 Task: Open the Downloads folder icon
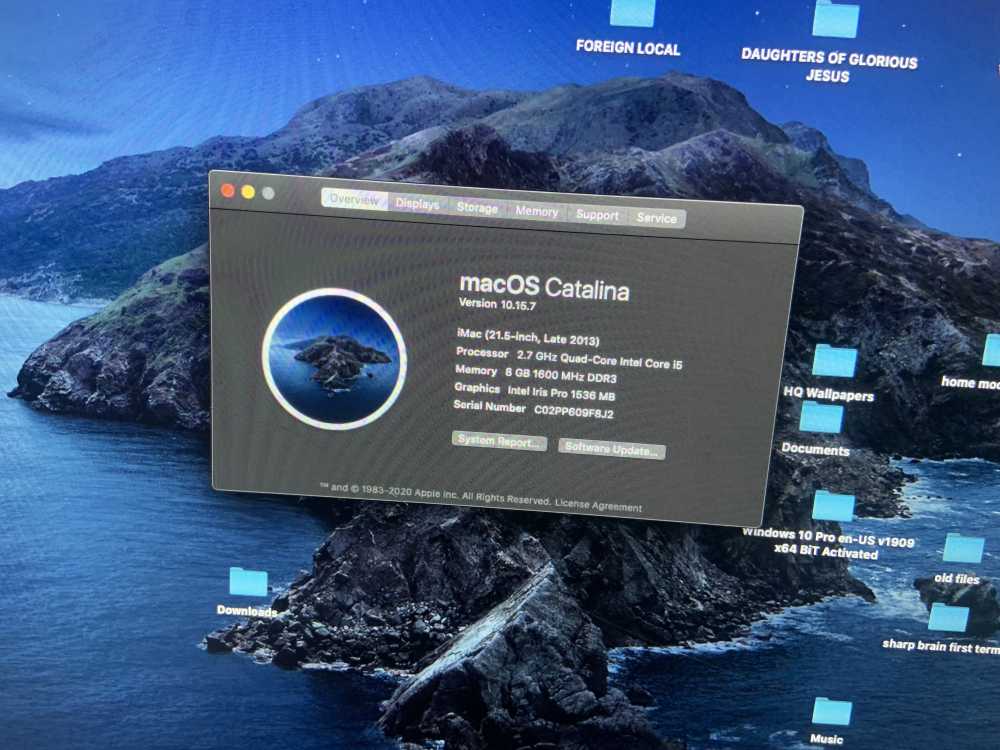248,582
